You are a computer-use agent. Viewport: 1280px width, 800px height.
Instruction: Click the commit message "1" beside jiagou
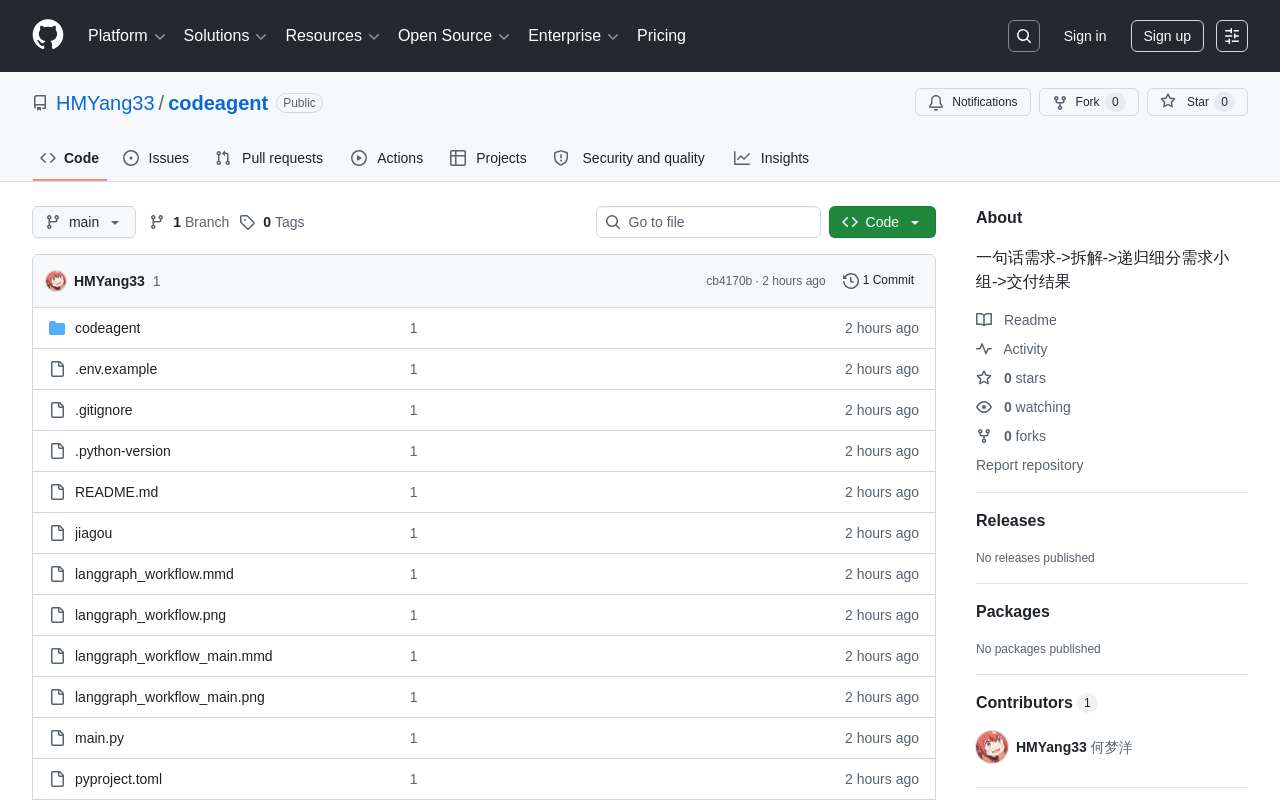click(413, 533)
